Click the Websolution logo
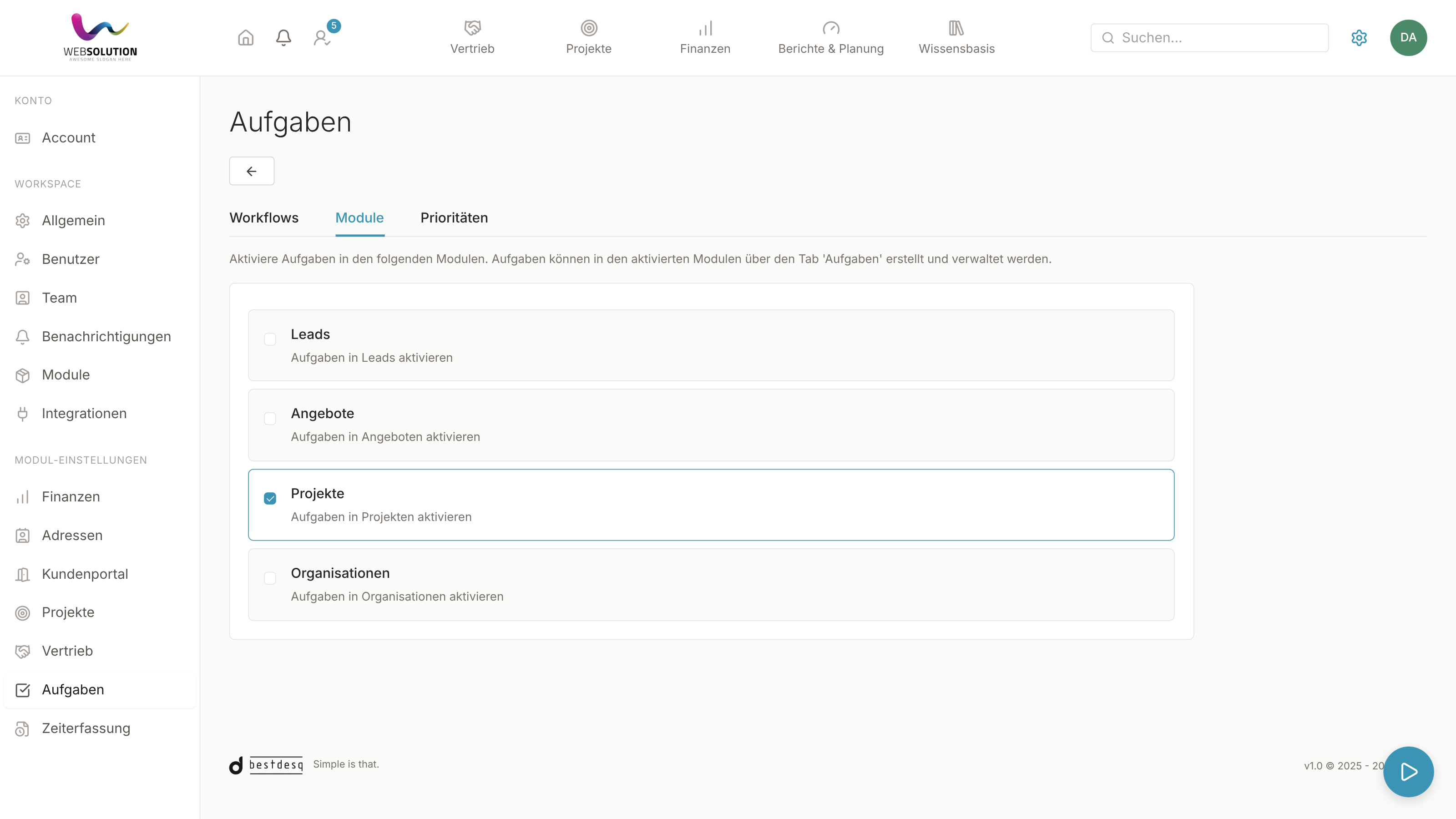Image resolution: width=1456 pixels, height=819 pixels. click(100, 37)
